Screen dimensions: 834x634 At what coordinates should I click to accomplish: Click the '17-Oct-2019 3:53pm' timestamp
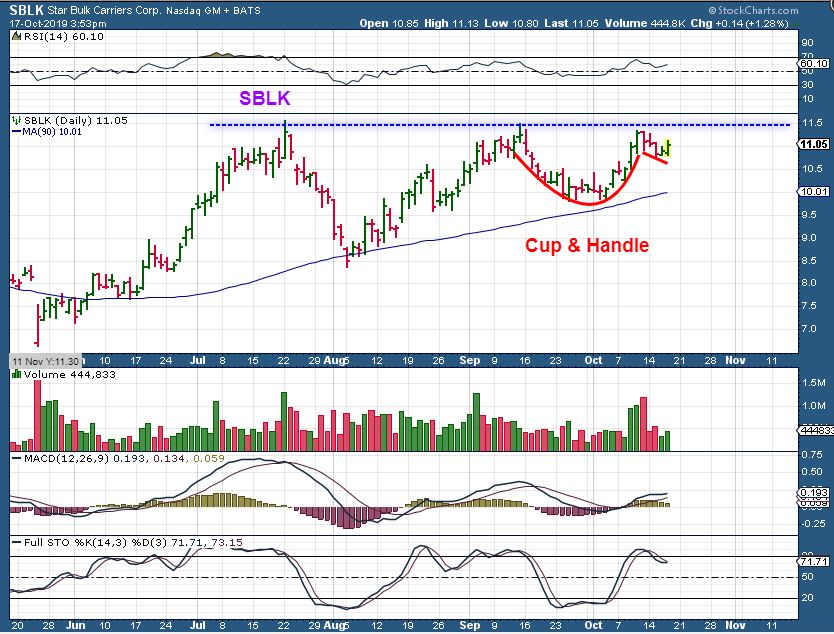(x=58, y=23)
